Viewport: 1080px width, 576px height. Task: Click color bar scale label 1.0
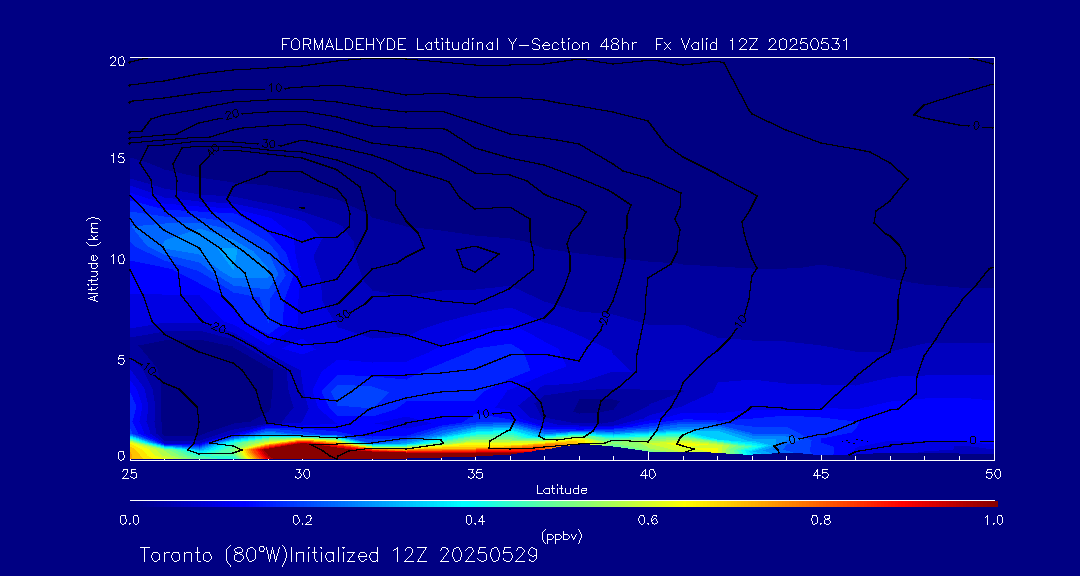pos(993,520)
